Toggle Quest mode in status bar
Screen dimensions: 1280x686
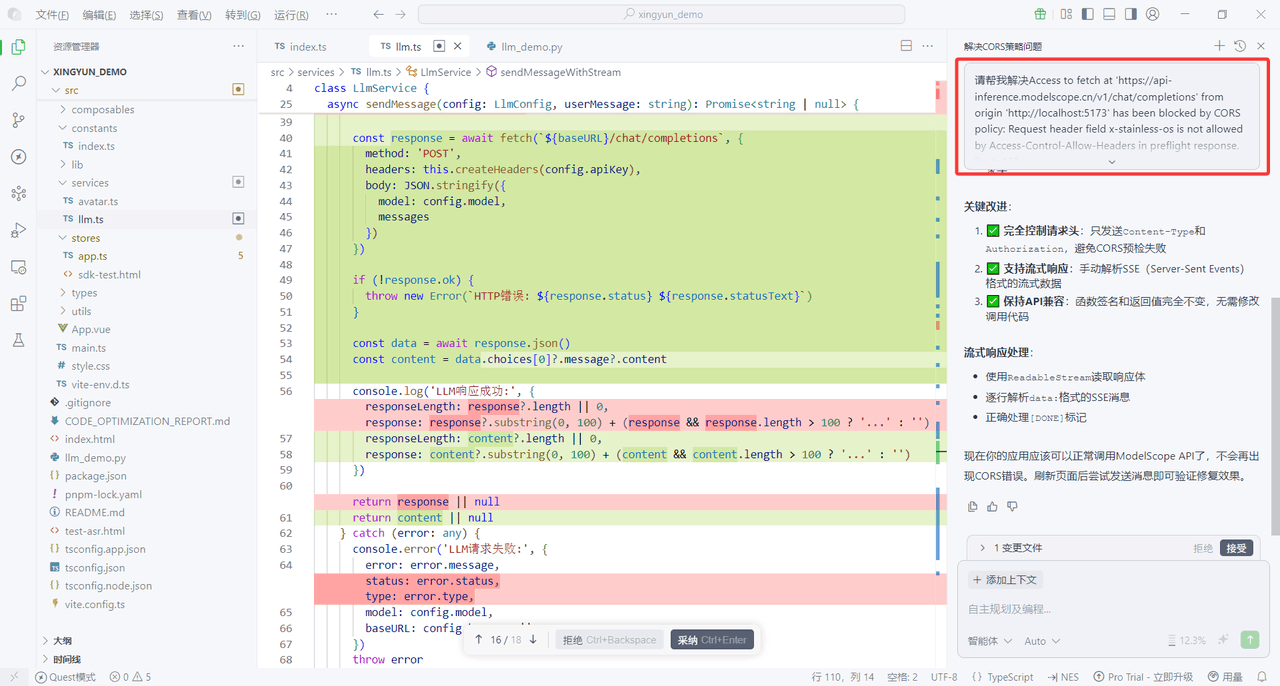point(66,677)
